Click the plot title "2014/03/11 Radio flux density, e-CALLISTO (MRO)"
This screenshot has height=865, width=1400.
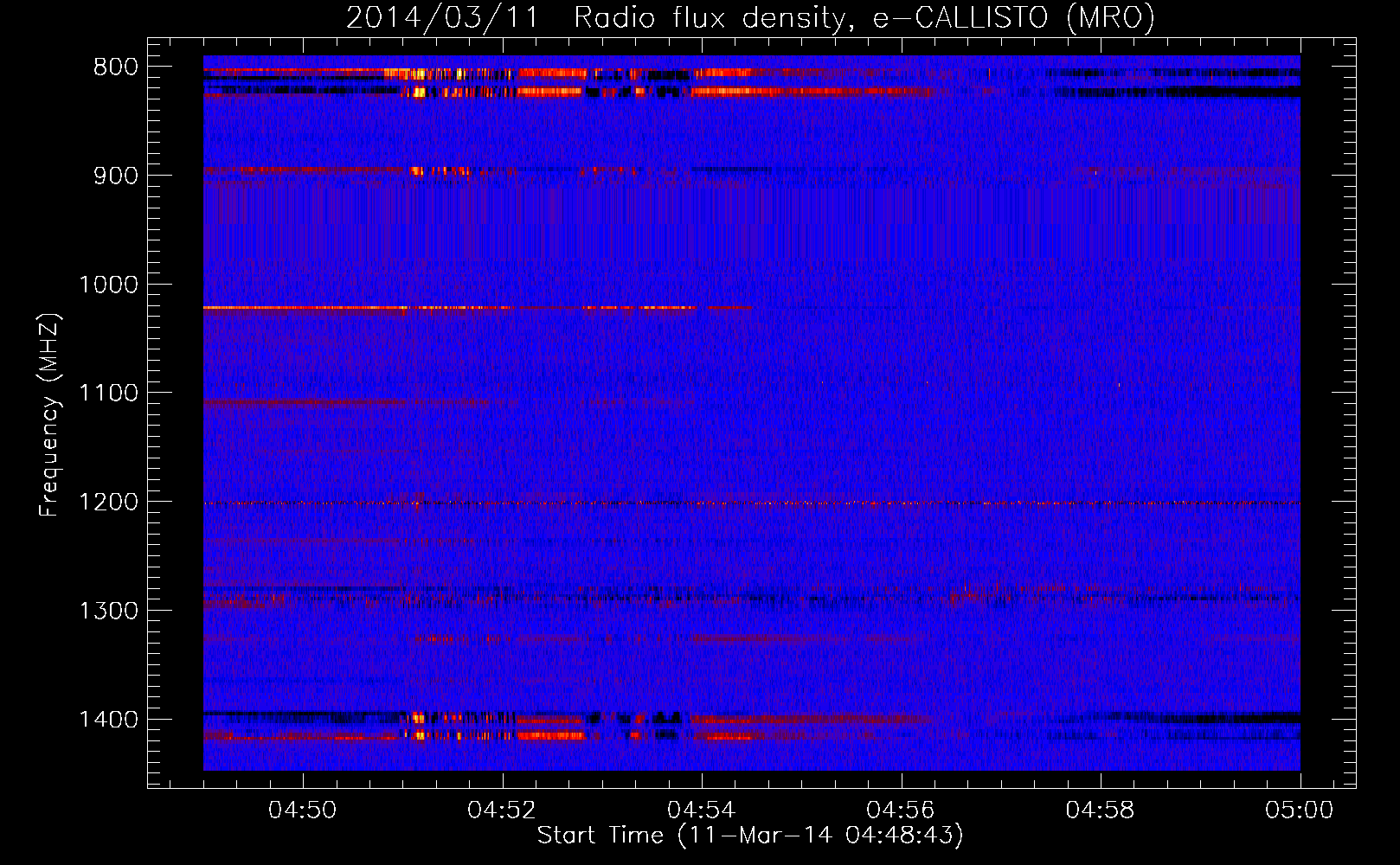click(750, 17)
